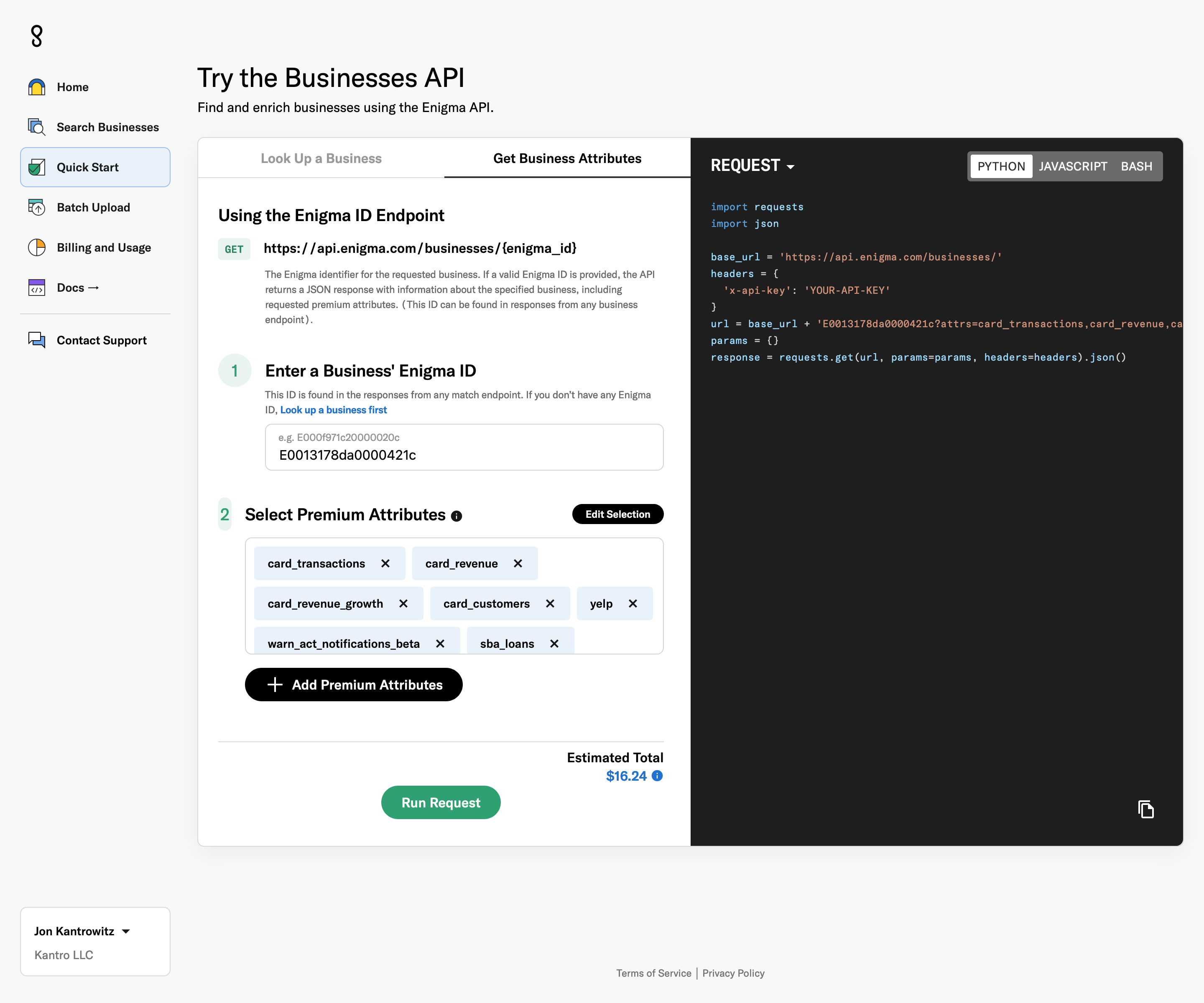Viewport: 1204px width, 1003px height.
Task: Remove the card_revenue_growth attribute
Action: coord(403,603)
